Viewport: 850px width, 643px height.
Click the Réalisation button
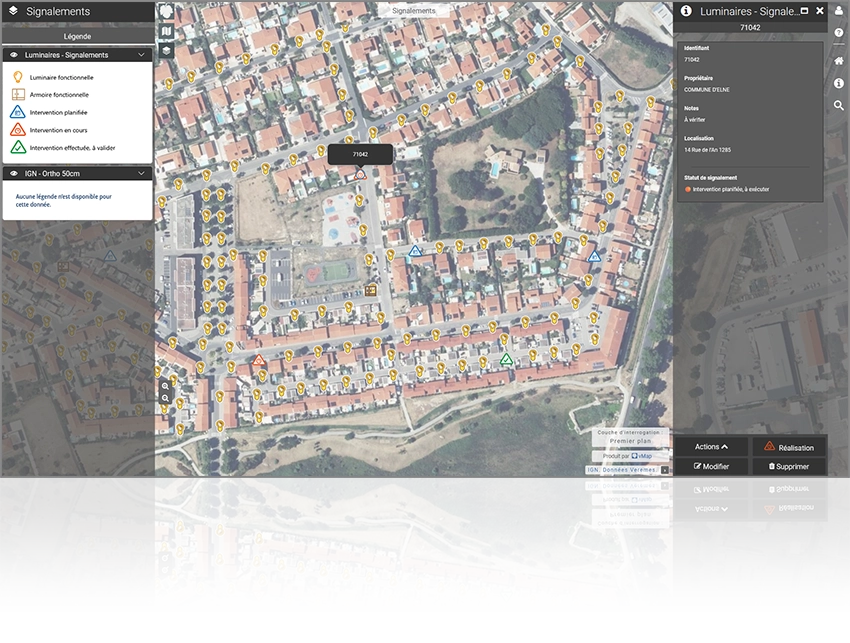point(788,447)
